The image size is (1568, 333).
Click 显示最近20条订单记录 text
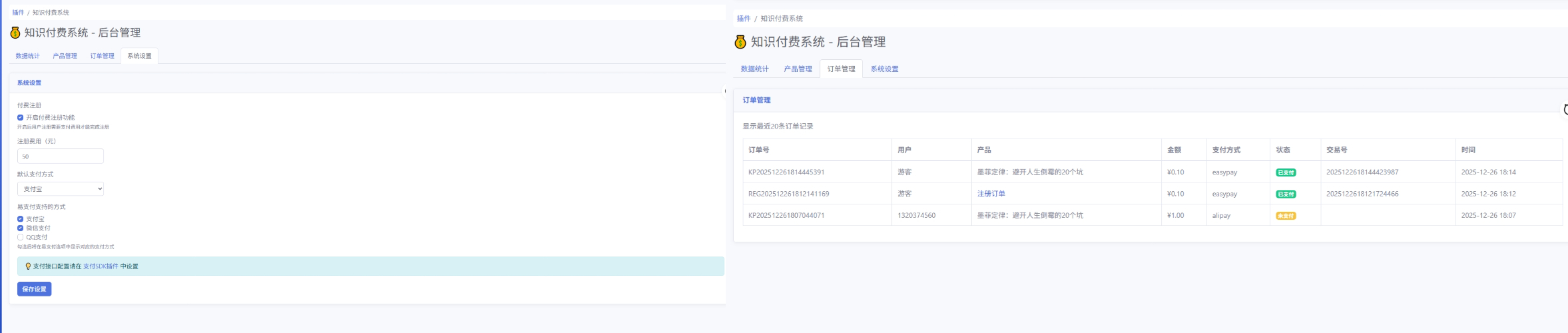[778, 126]
